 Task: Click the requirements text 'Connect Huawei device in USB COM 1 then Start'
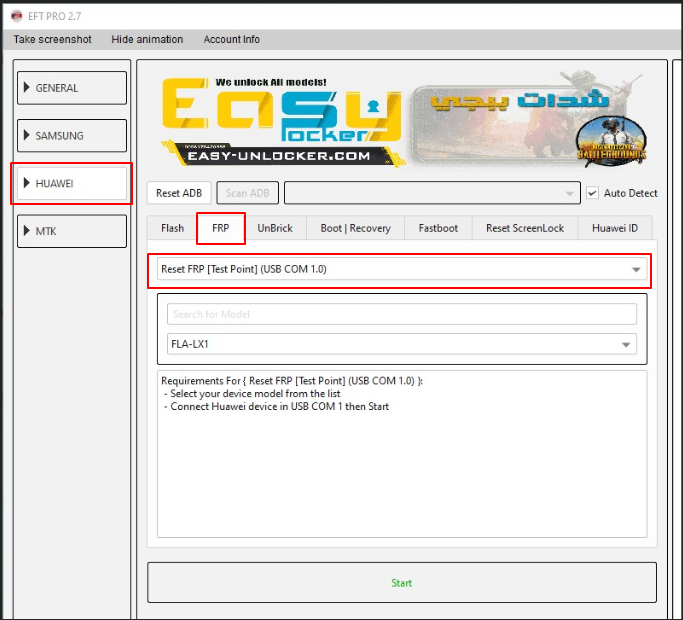tap(280, 407)
